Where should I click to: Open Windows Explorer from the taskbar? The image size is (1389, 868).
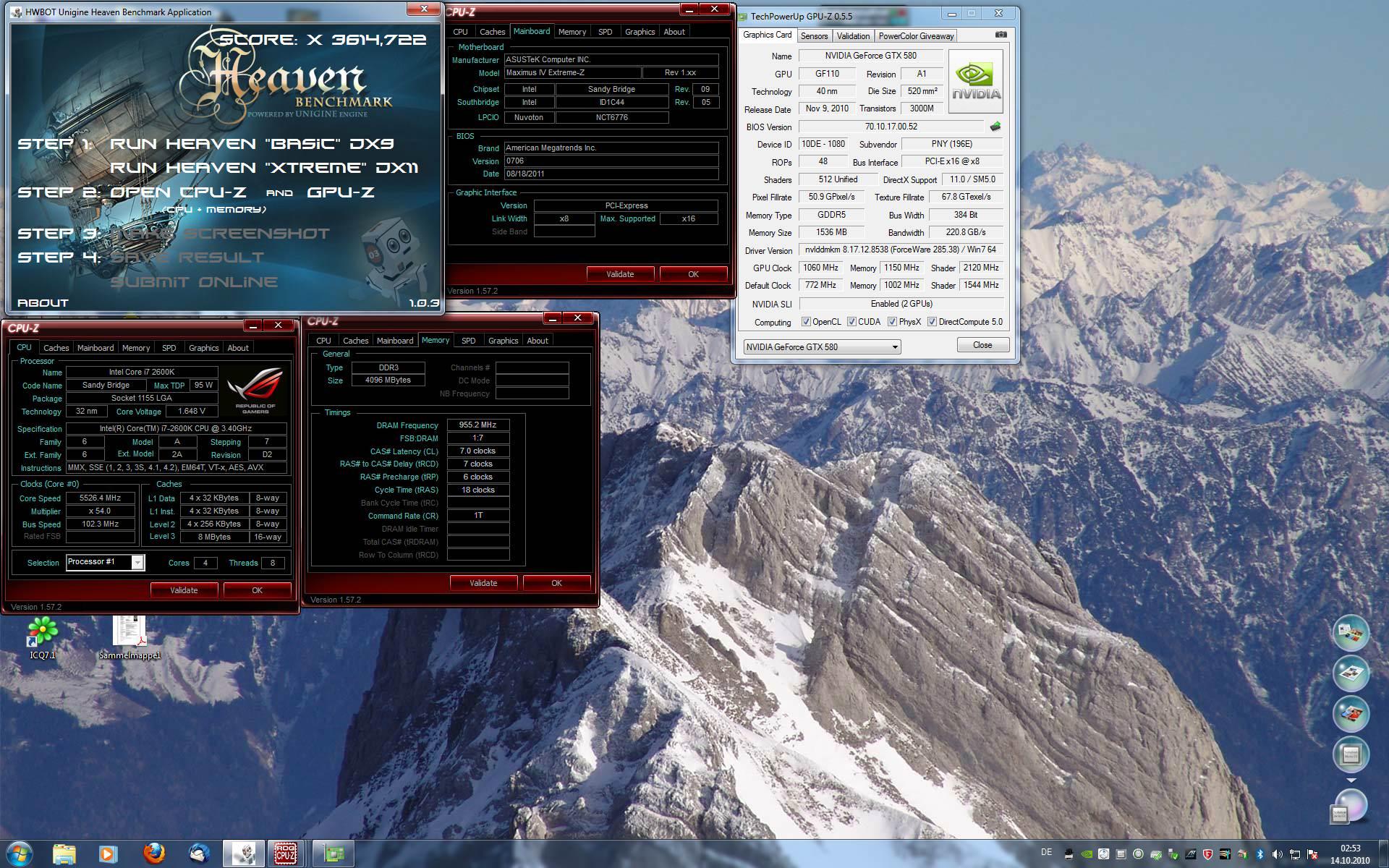(64, 854)
